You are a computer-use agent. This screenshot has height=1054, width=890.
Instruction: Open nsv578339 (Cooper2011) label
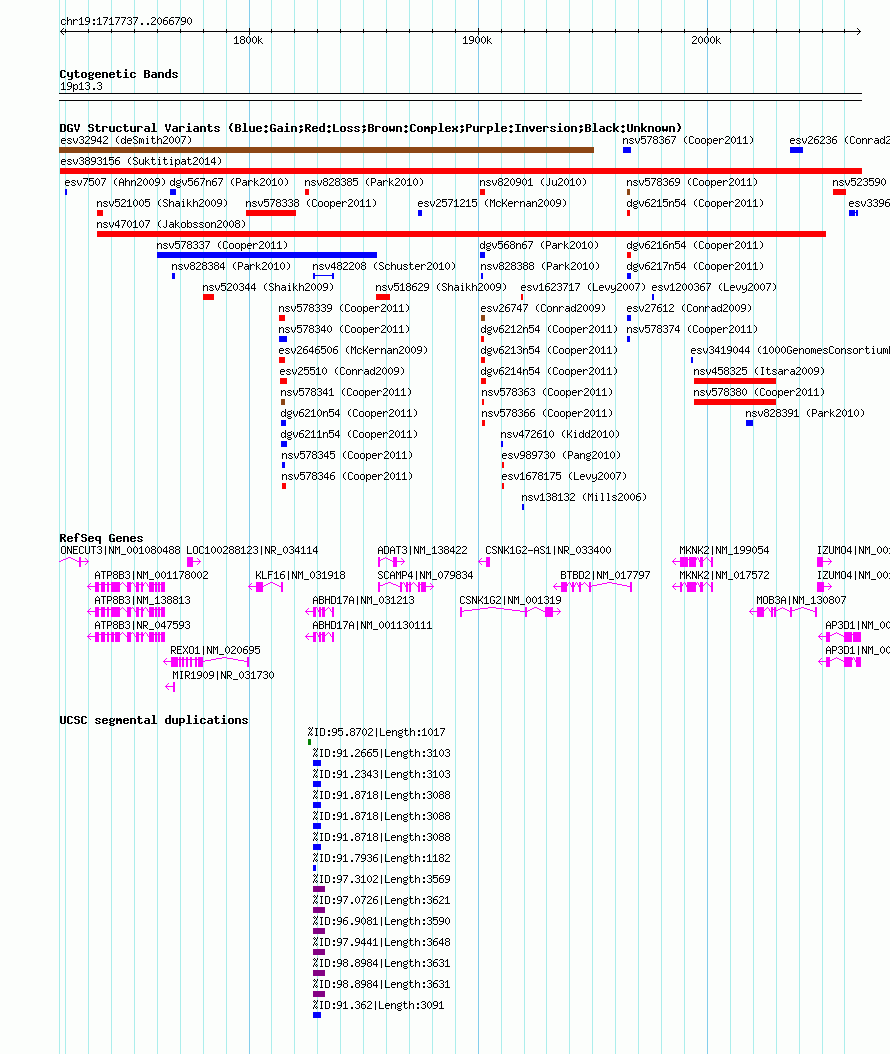click(x=344, y=308)
